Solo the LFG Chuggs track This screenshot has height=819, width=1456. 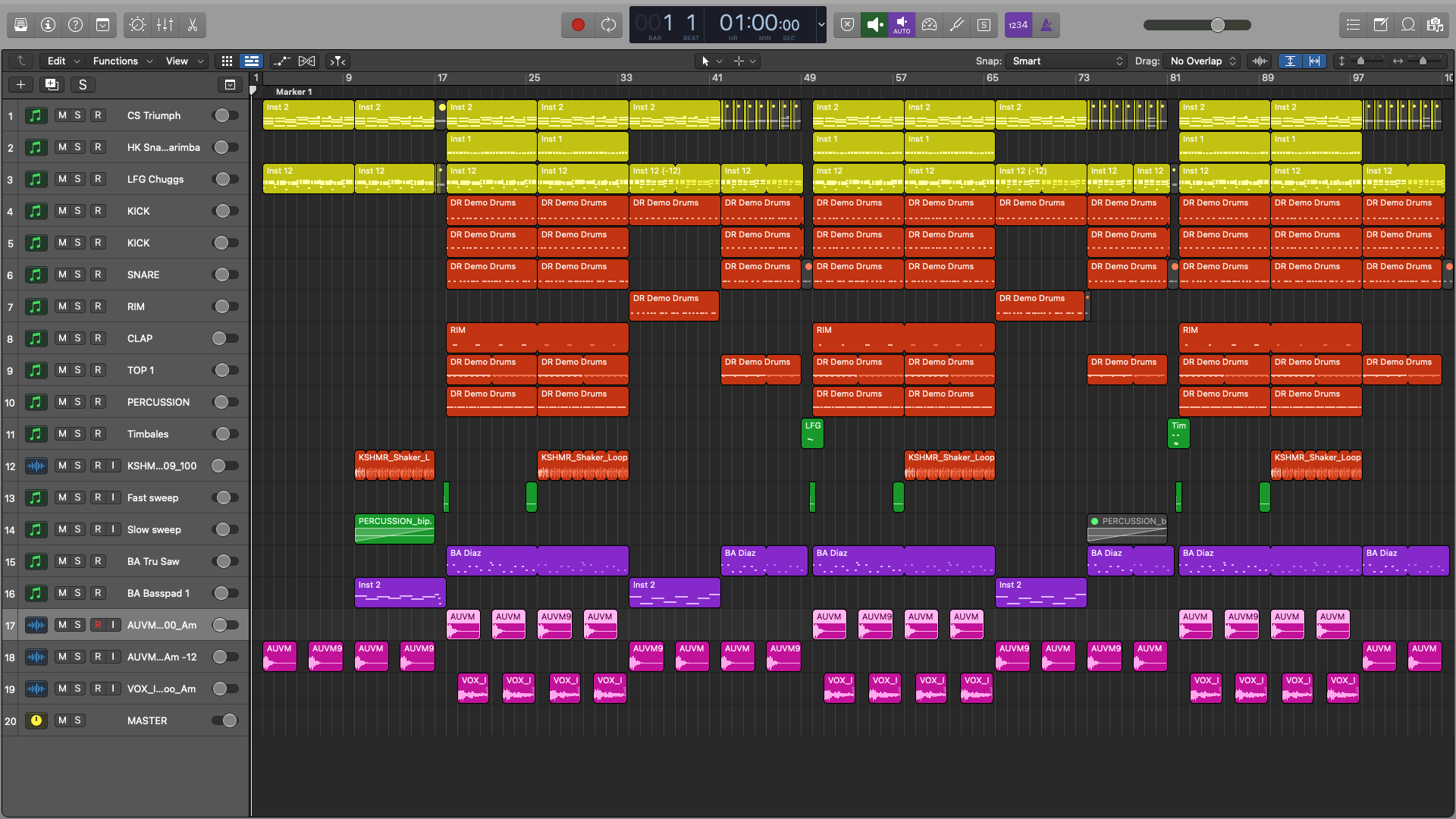click(x=77, y=179)
